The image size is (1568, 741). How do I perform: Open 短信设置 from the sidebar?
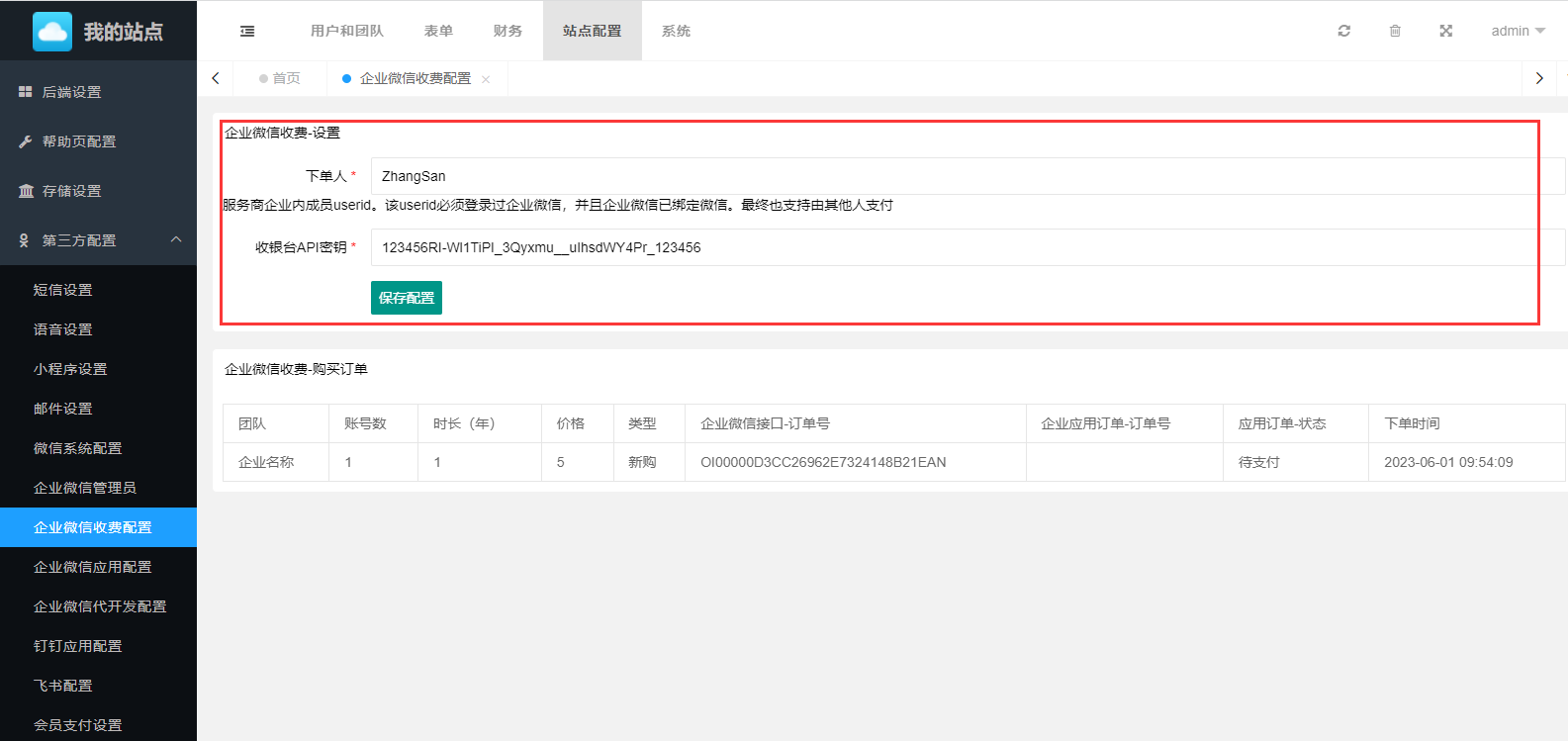(63, 290)
